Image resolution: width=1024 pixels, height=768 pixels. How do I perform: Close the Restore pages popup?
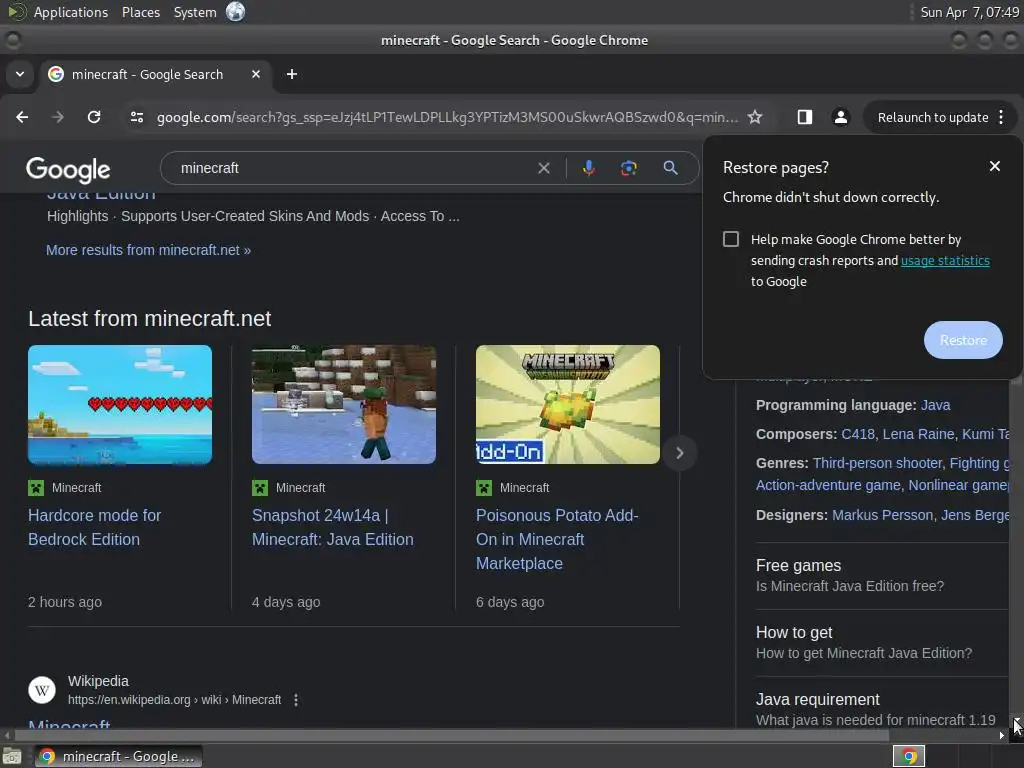(995, 167)
